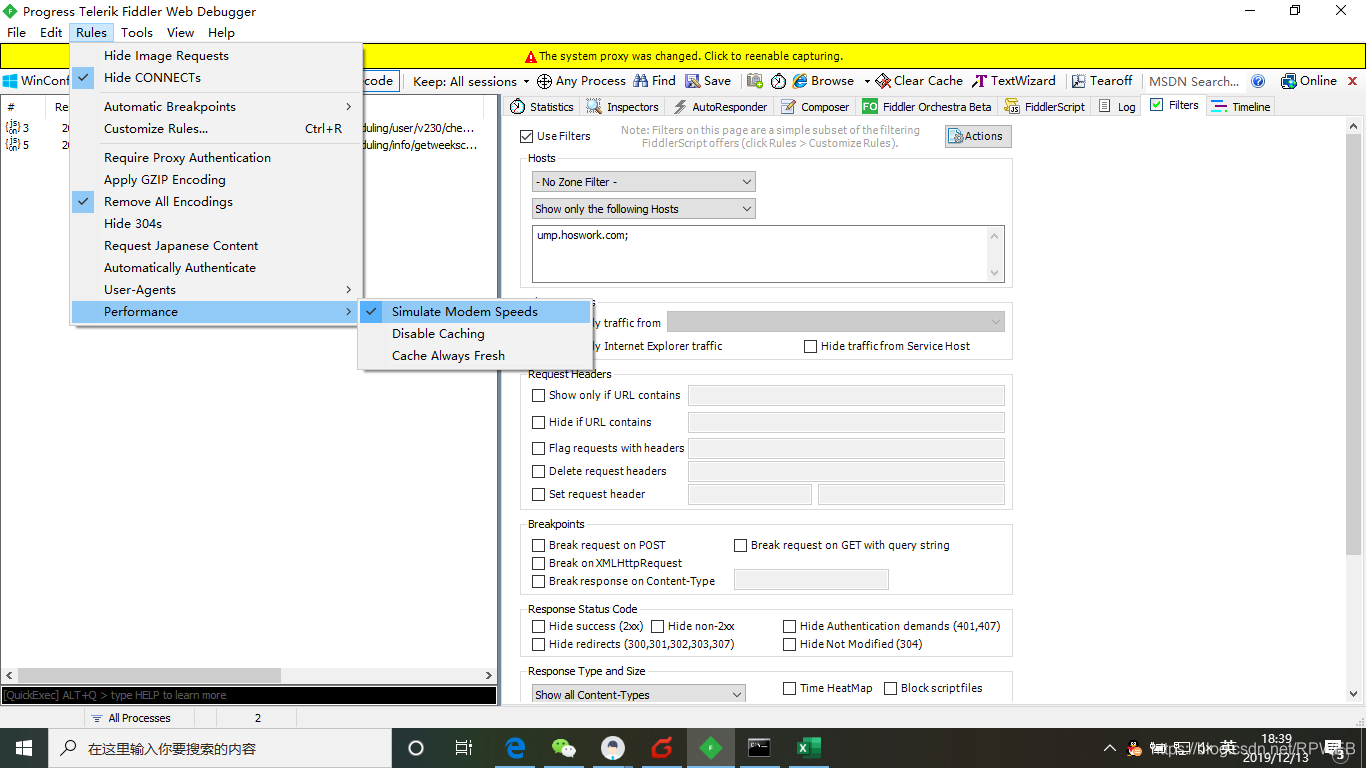Image resolution: width=1366 pixels, height=768 pixels.
Task: Check Break request on POST
Action: pos(539,545)
